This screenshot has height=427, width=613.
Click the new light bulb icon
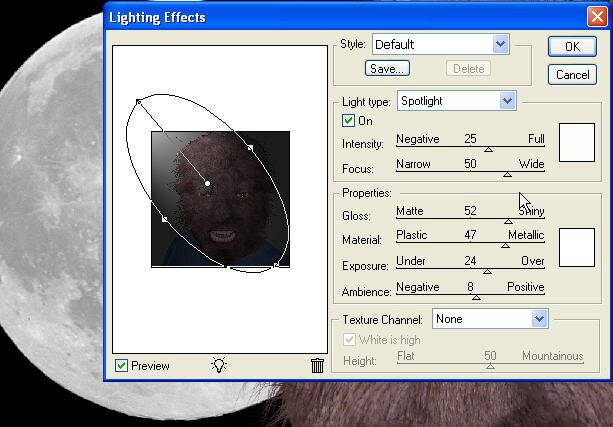point(219,365)
